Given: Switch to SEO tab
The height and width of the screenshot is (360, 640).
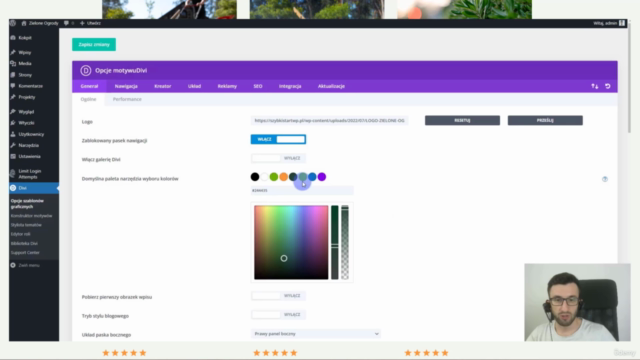Looking at the screenshot, I should click(x=258, y=86).
